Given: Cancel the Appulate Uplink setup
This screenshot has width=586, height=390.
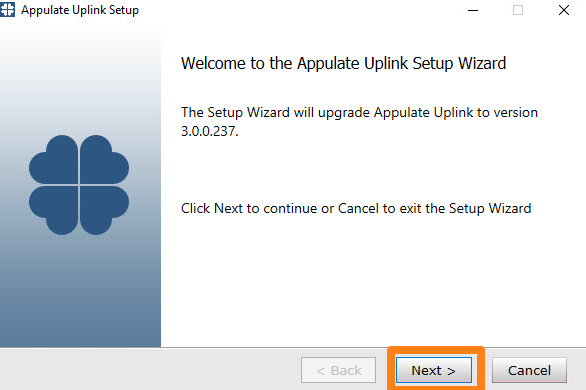Looking at the screenshot, I should pos(529,370).
